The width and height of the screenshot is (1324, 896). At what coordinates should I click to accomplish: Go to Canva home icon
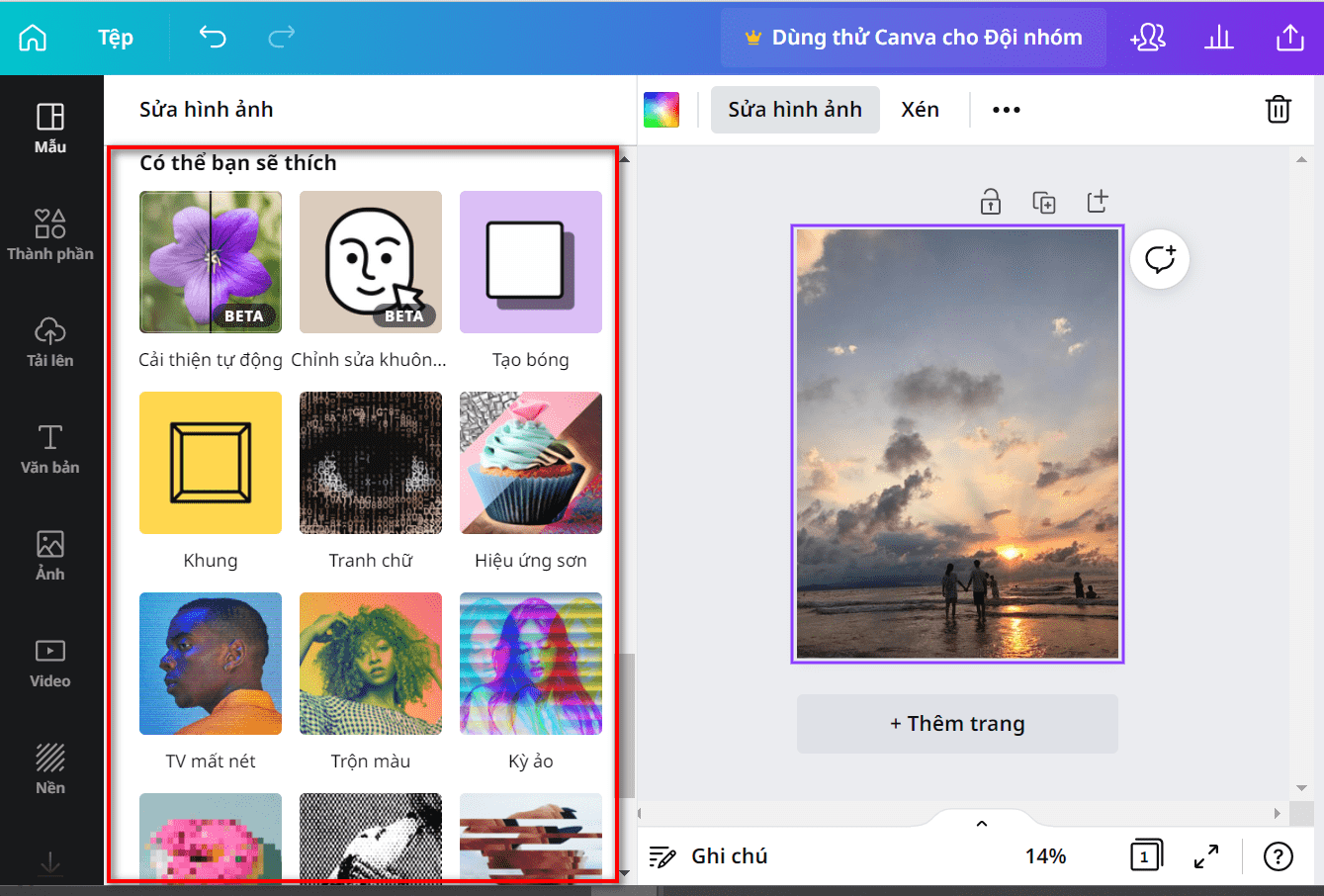(x=33, y=38)
